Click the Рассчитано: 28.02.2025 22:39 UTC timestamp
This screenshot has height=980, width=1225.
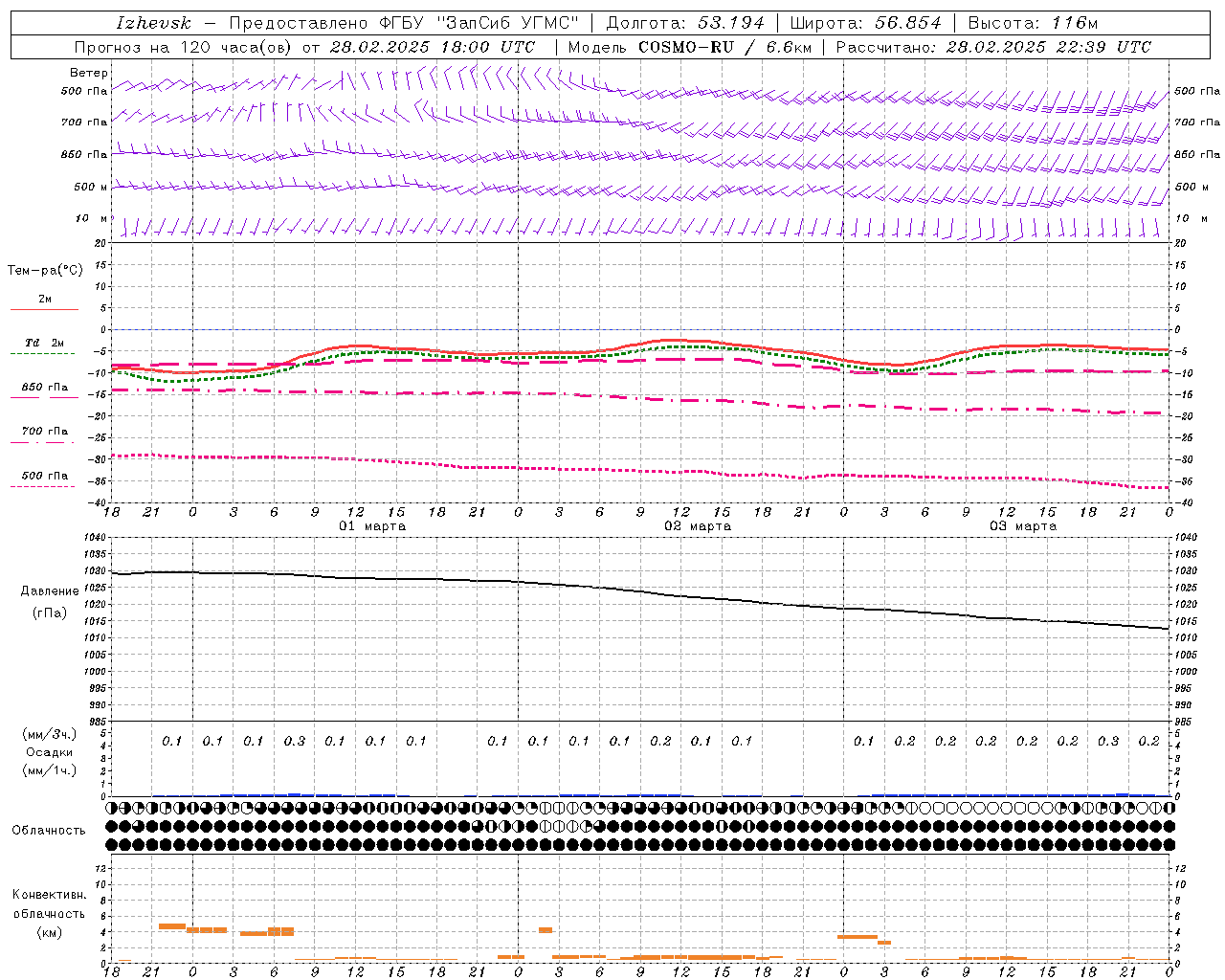point(993,47)
